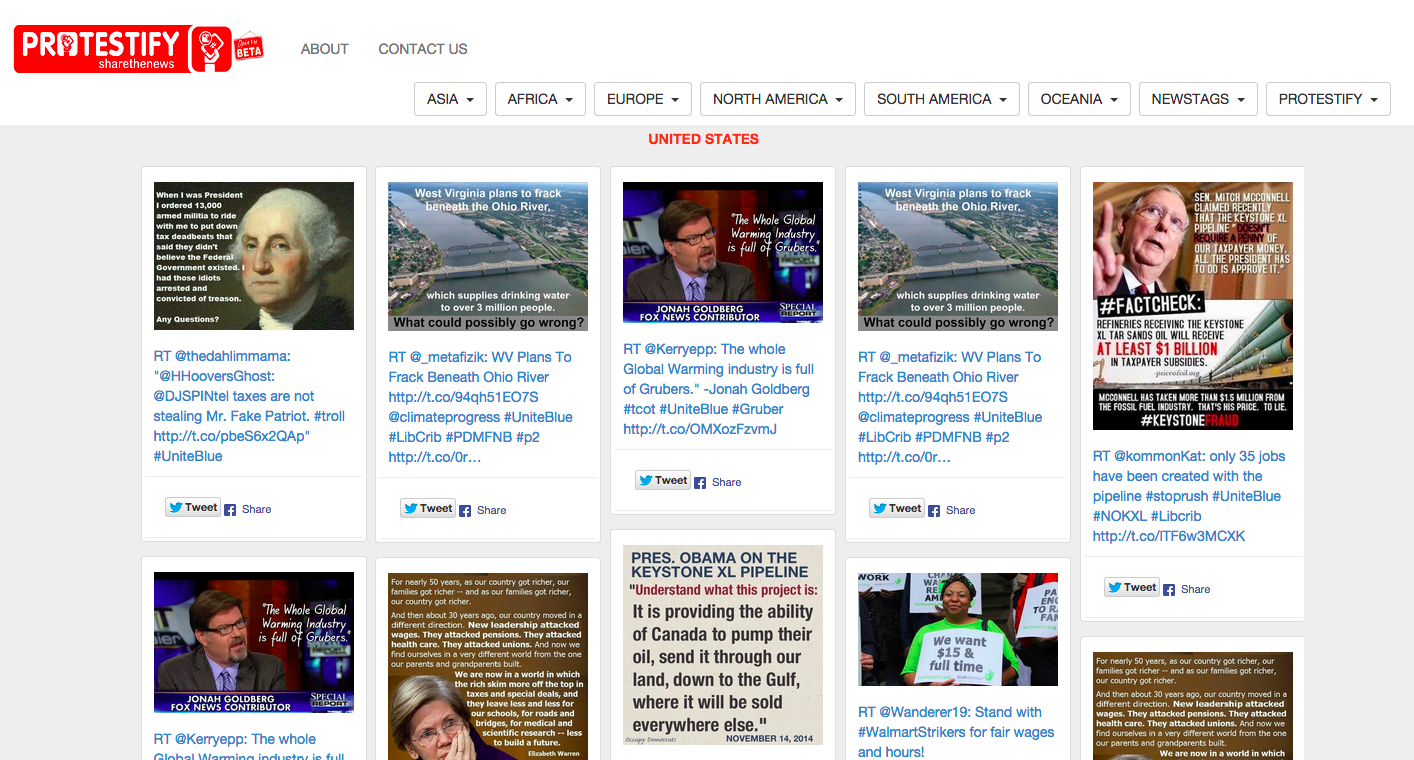
Task: Share the George Washington post on Facebook
Action: point(248,509)
